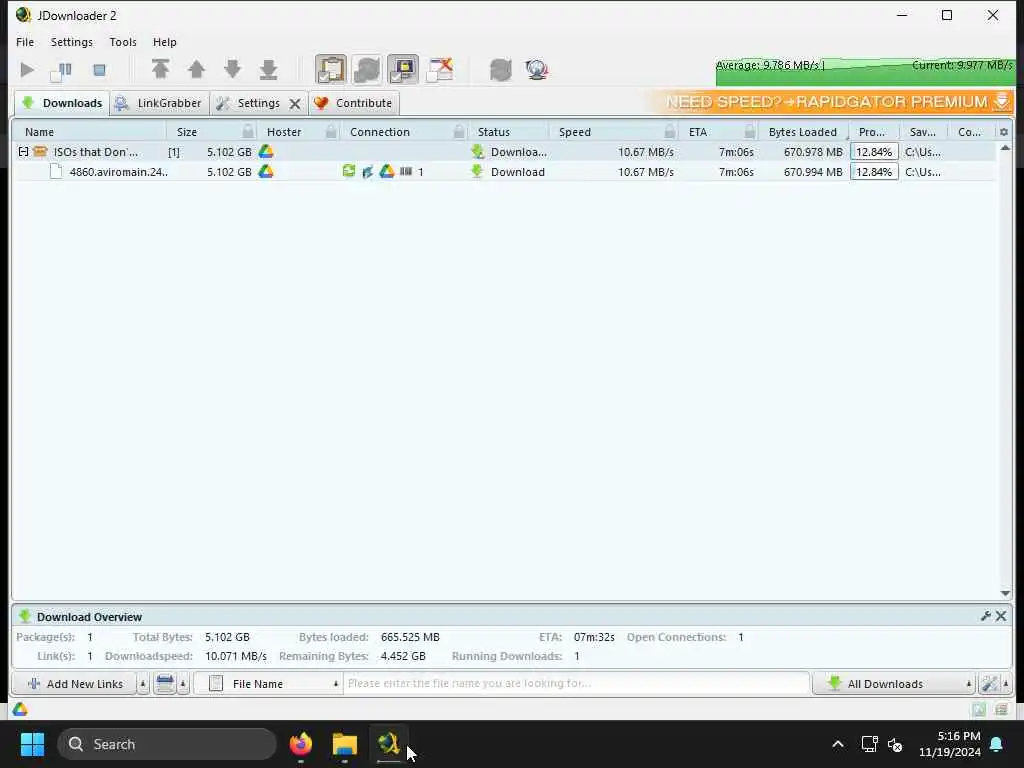The width and height of the screenshot is (1024, 768).
Task: Click the scroll-down arrow of the downloads list
Action: [x=1006, y=593]
